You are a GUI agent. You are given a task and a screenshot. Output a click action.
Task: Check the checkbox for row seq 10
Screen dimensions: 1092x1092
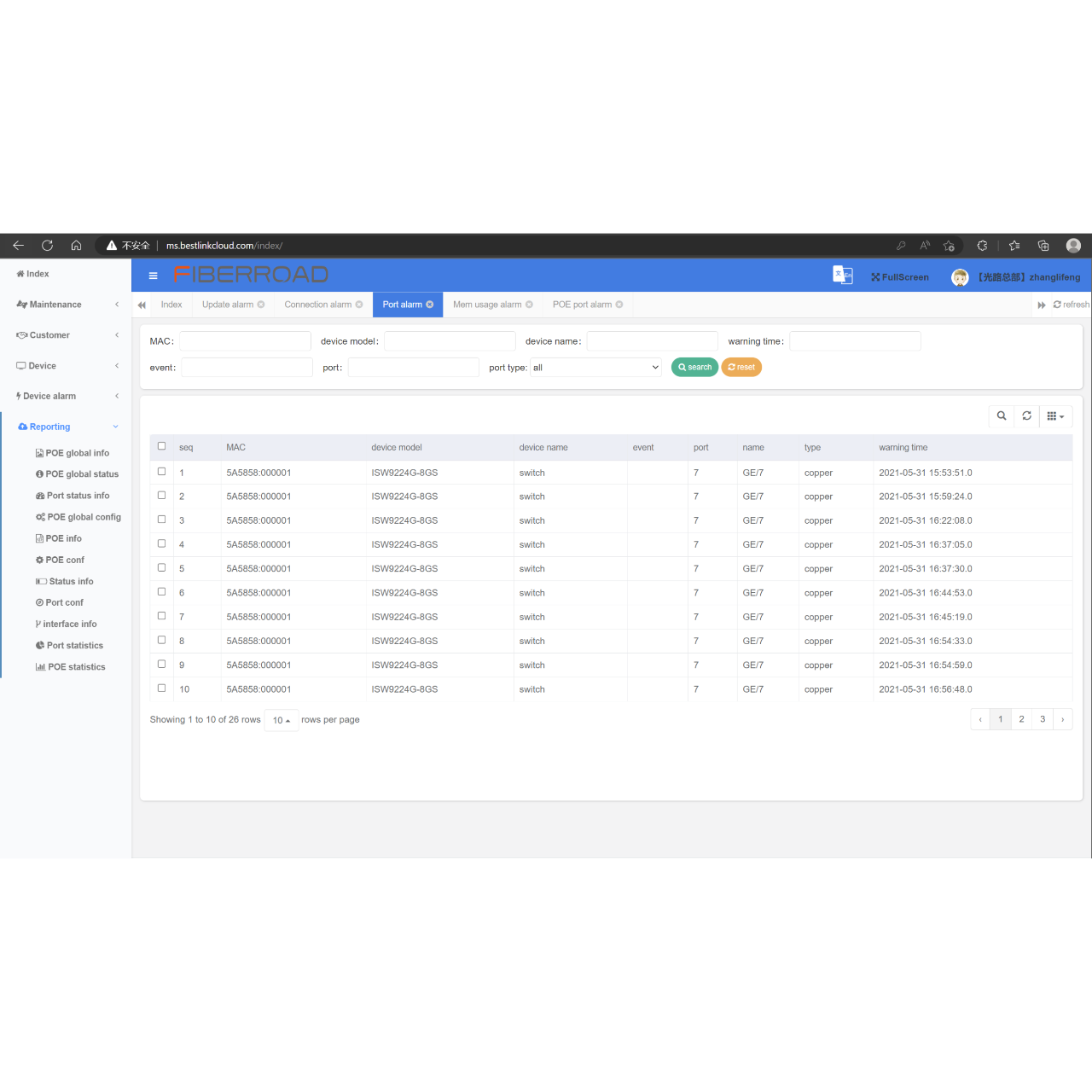tap(161, 688)
